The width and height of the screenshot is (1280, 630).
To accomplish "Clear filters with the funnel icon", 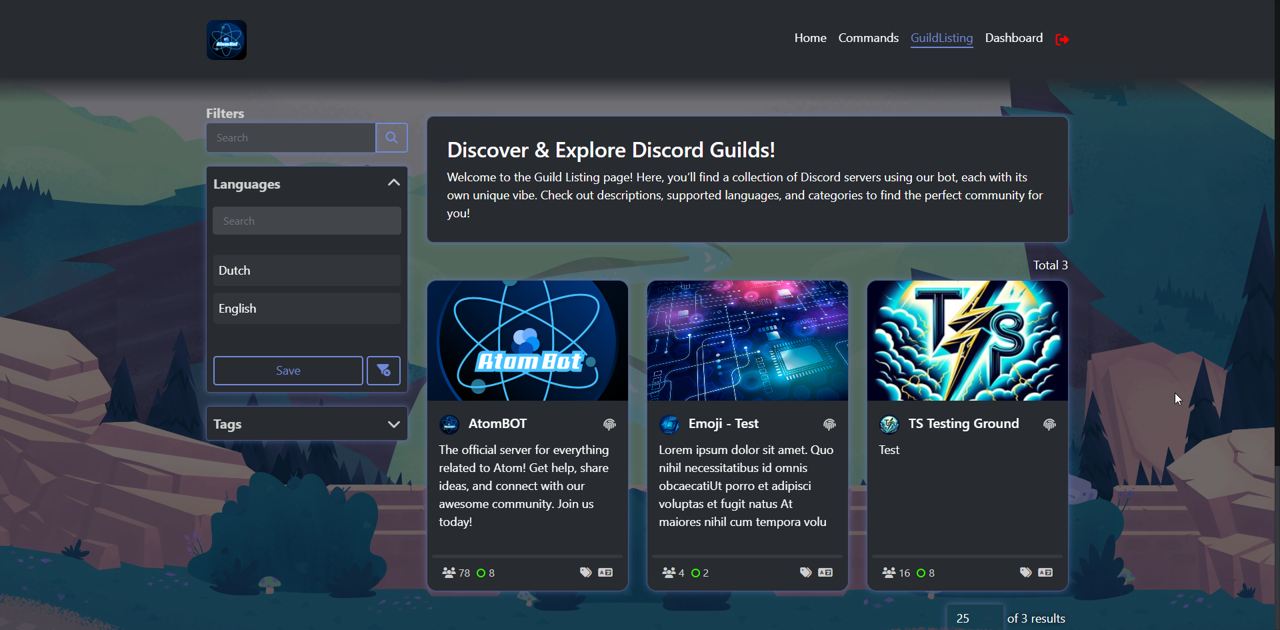I will pos(383,371).
